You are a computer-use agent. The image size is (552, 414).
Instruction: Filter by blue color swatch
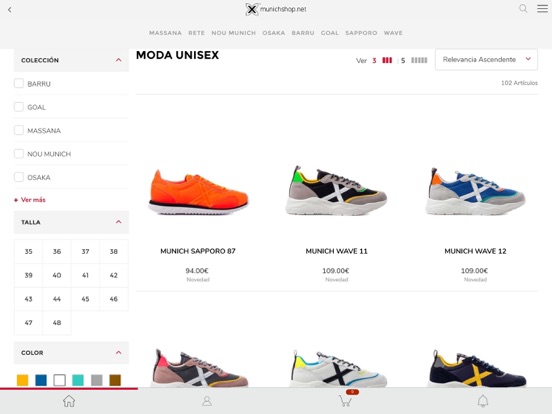tap(41, 380)
